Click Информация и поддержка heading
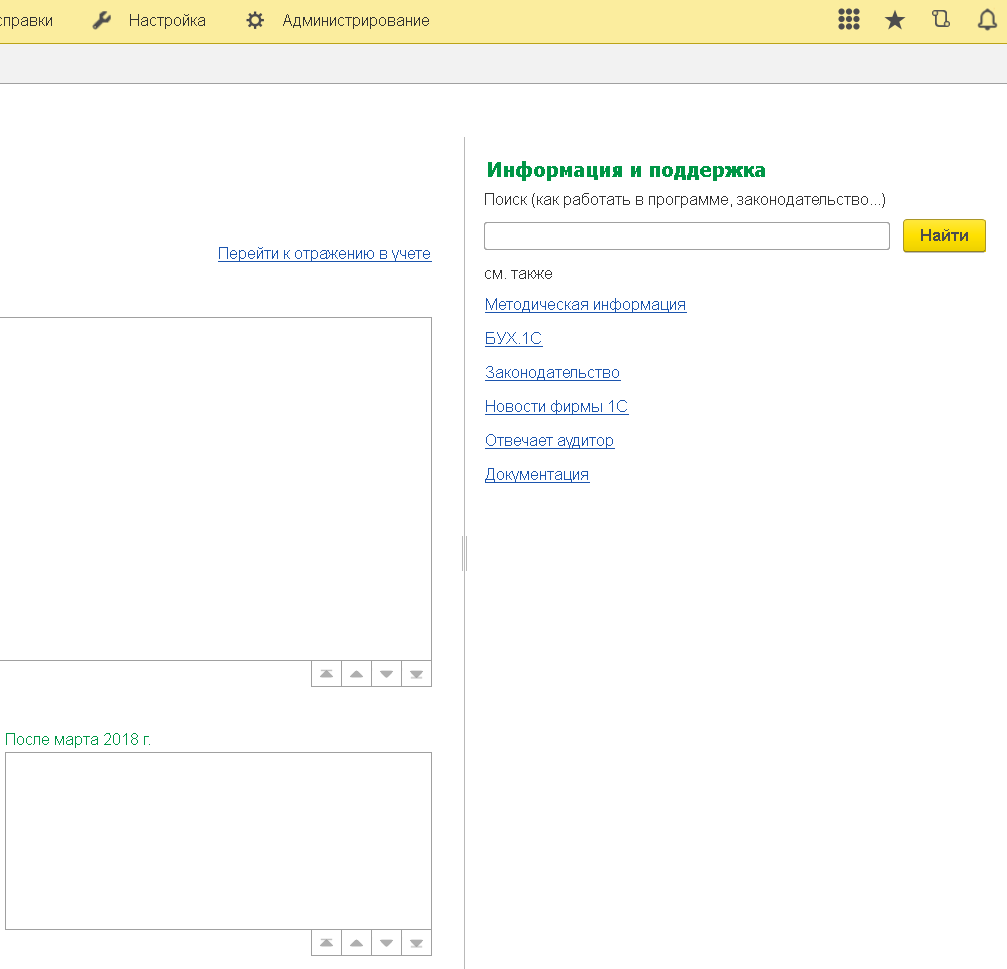Image resolution: width=1007 pixels, height=969 pixels. click(626, 170)
